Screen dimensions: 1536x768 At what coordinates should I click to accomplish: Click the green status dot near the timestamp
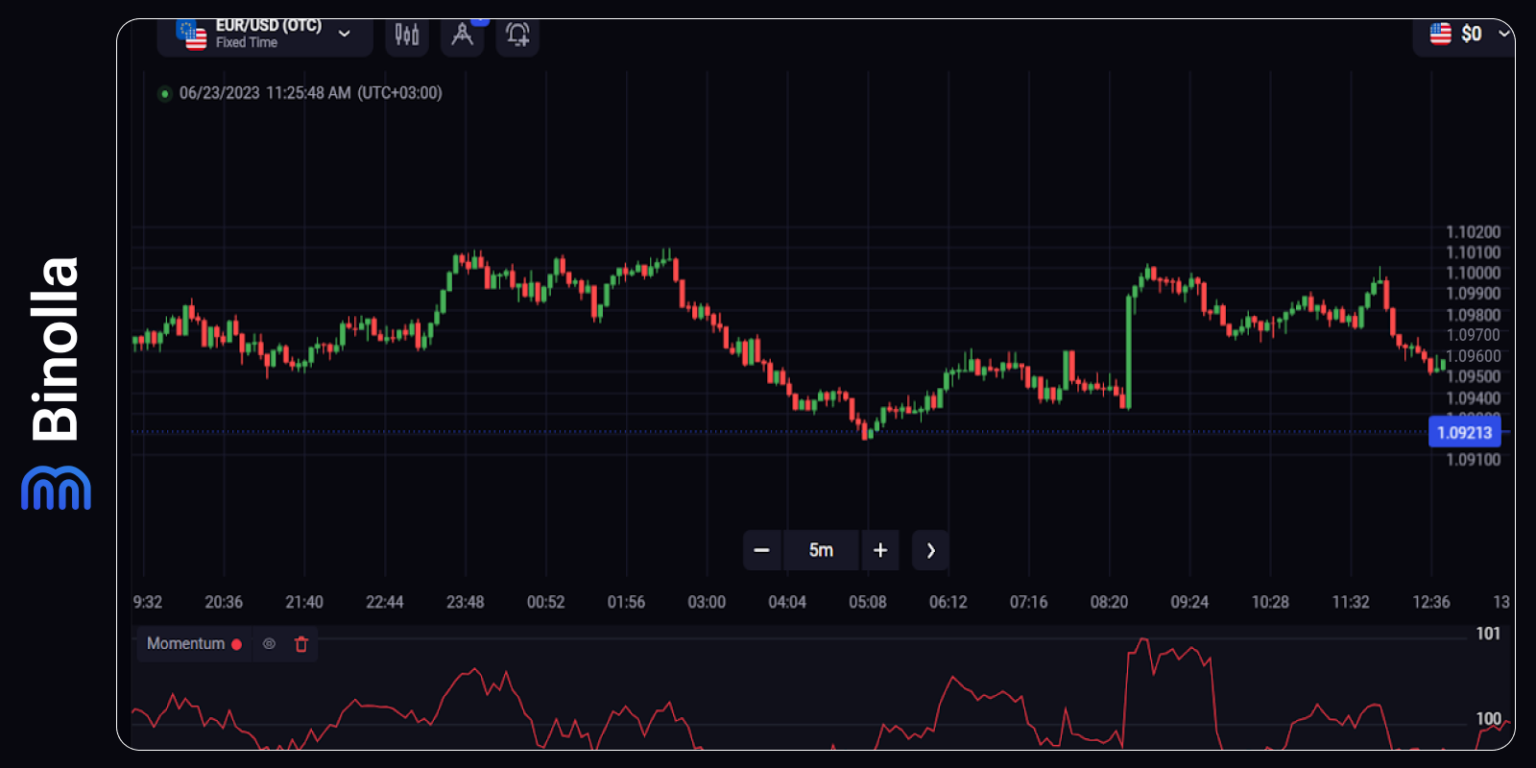coord(164,93)
